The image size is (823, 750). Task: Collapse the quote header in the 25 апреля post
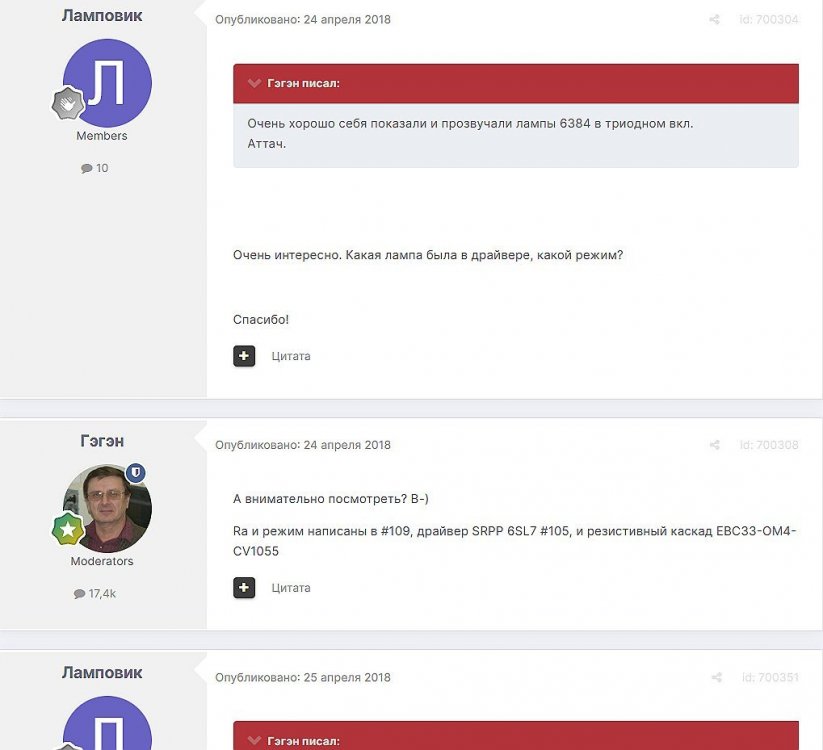click(254, 741)
